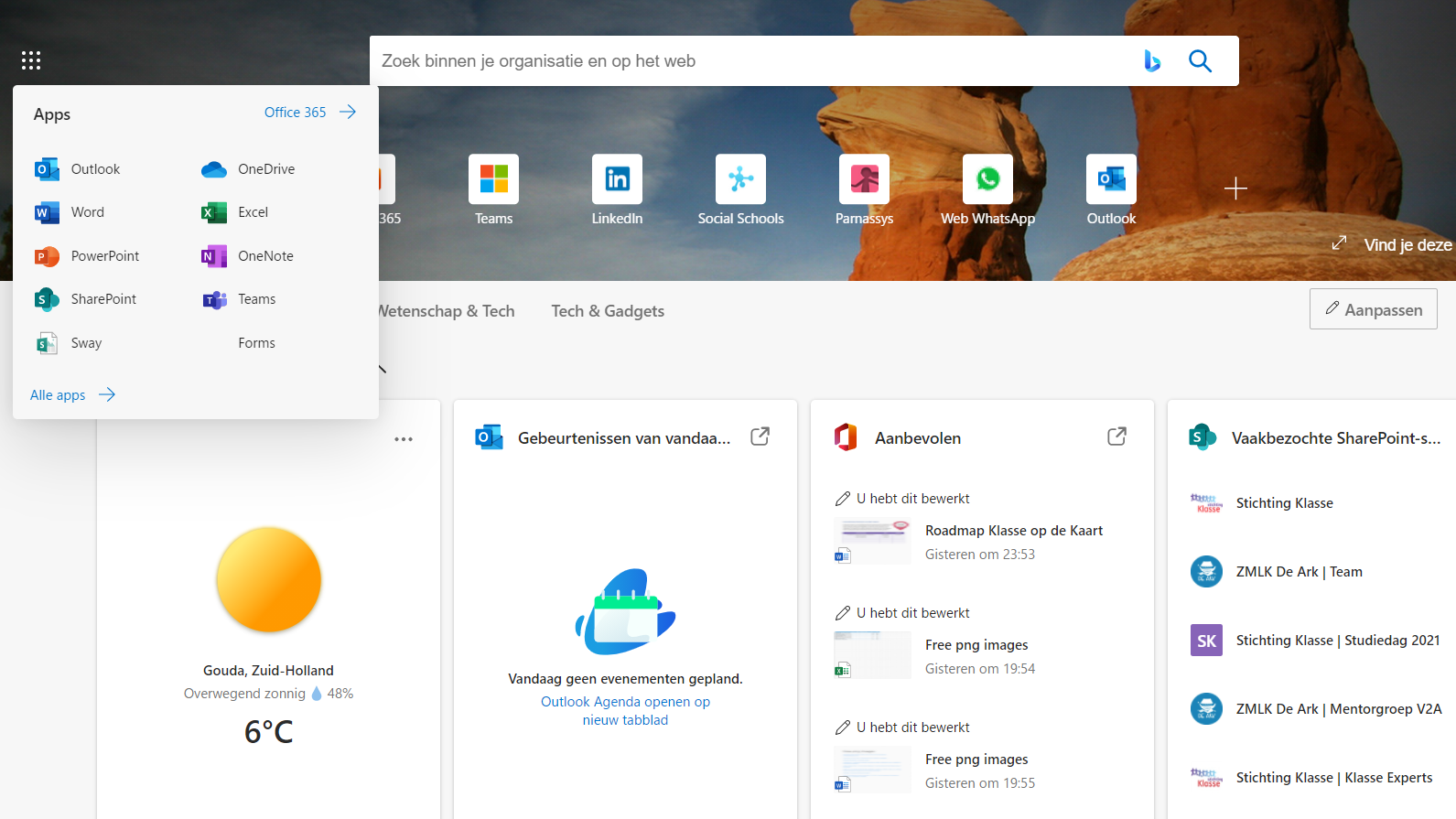This screenshot has width=1456, height=819.
Task: Click the calendar illustration in events card
Action: pyautogui.click(x=625, y=611)
